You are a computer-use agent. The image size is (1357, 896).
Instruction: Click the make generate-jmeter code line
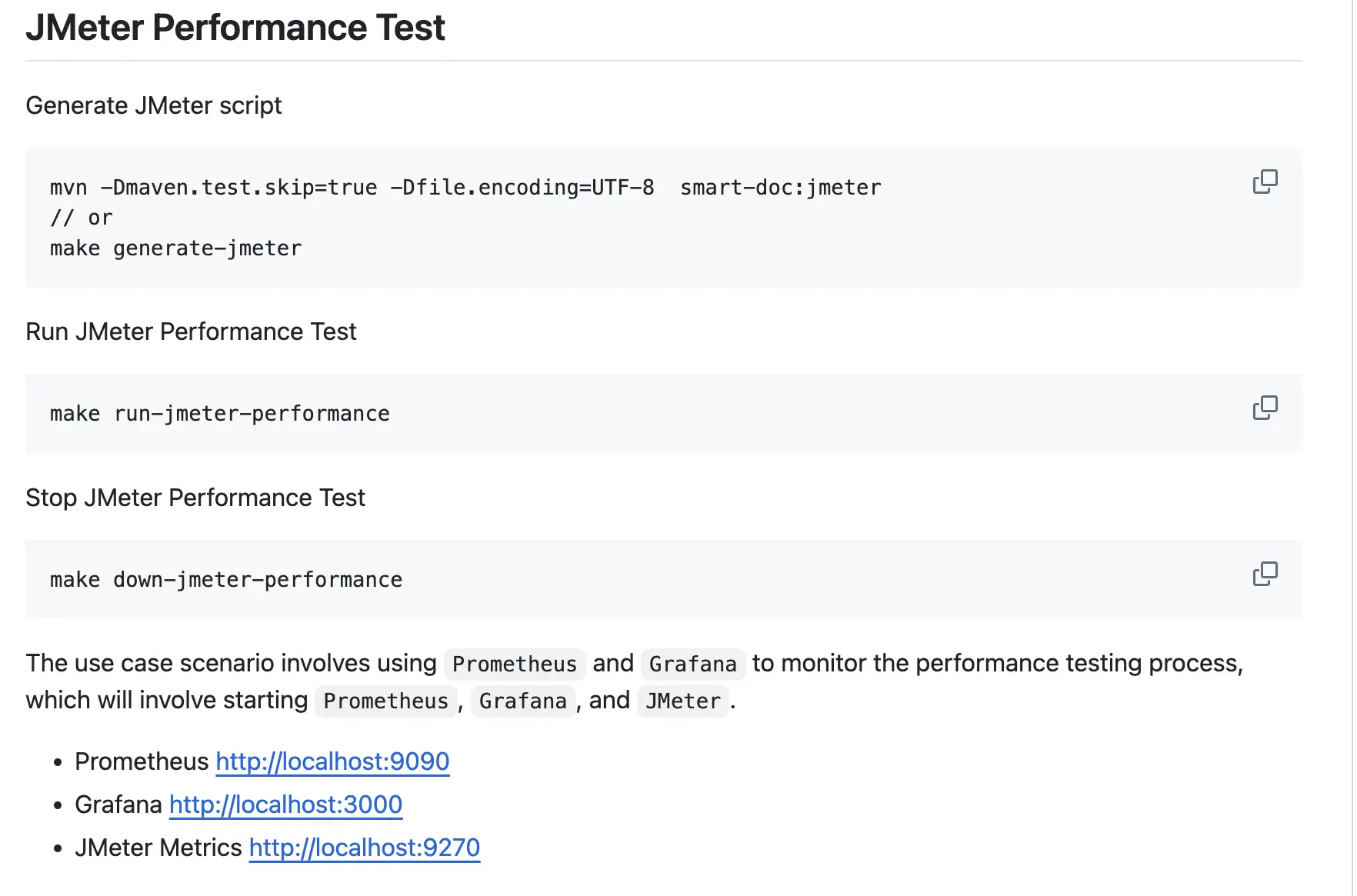coord(176,248)
